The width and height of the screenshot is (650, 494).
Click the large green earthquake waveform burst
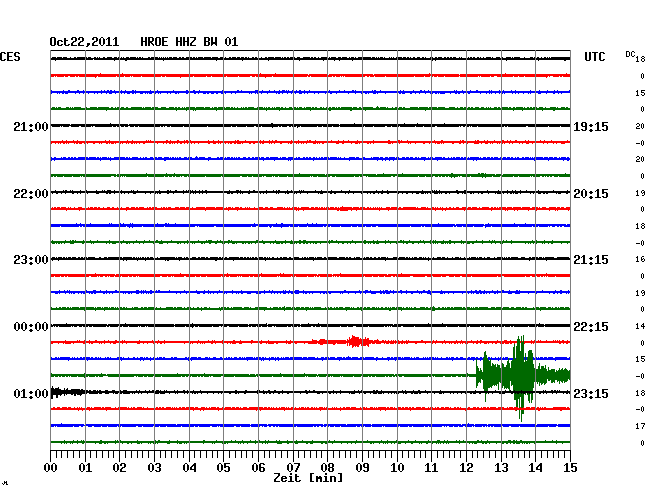[x=523, y=376]
